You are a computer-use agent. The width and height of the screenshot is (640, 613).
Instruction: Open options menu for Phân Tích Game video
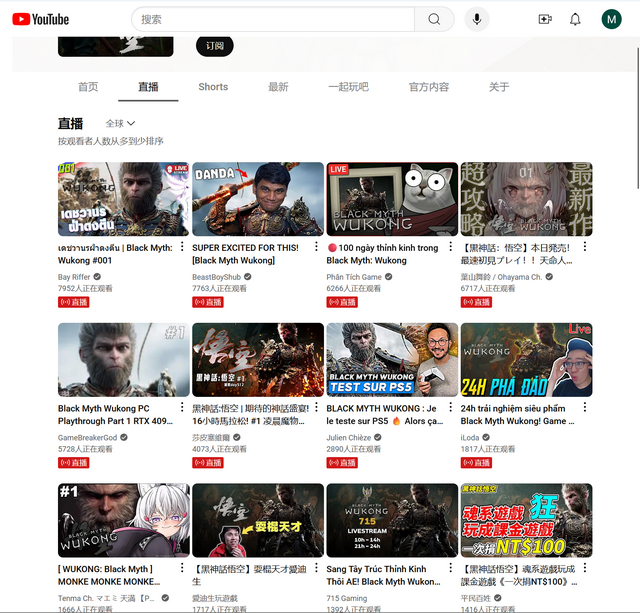451,247
